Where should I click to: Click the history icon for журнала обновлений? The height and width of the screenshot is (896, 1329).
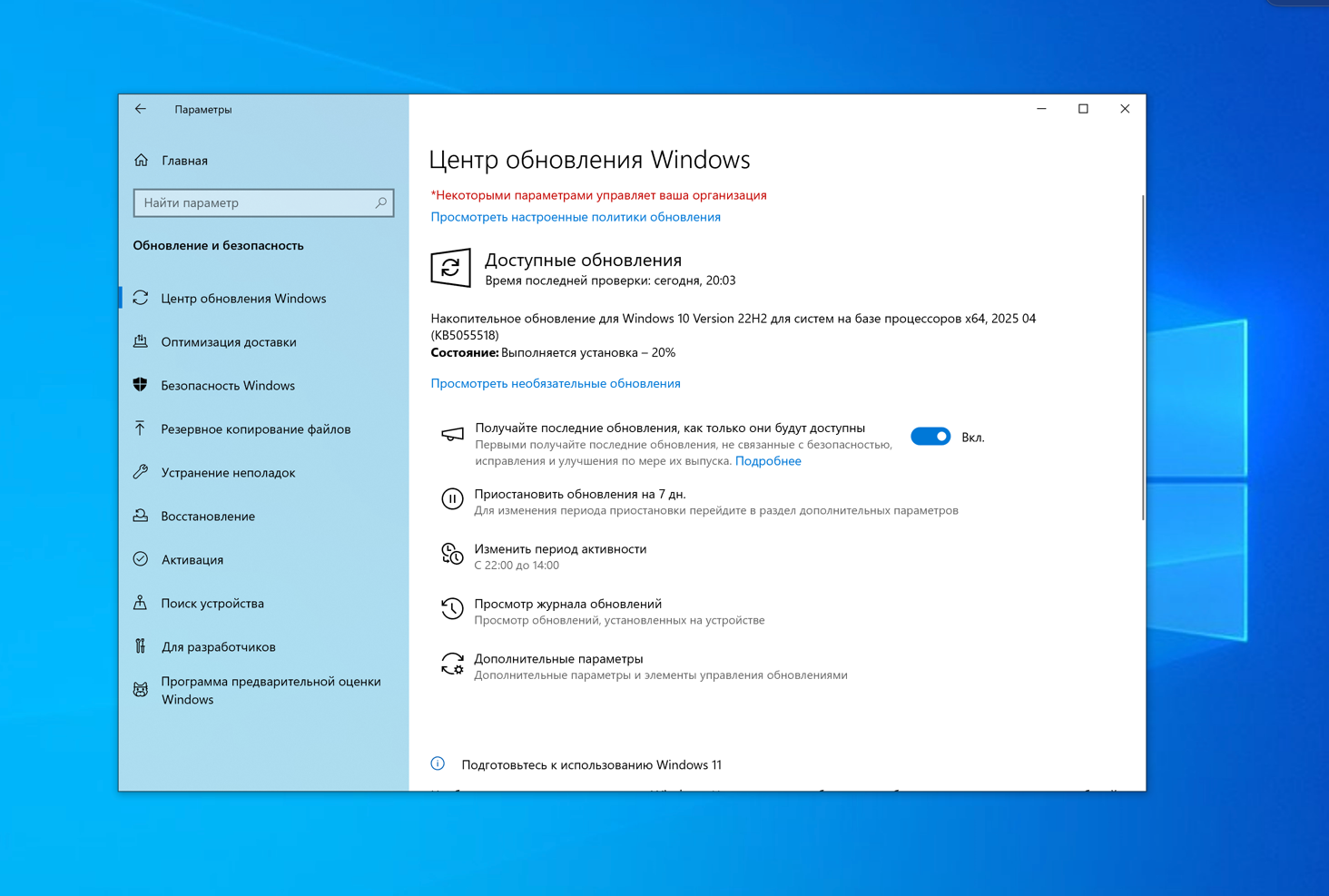452,608
